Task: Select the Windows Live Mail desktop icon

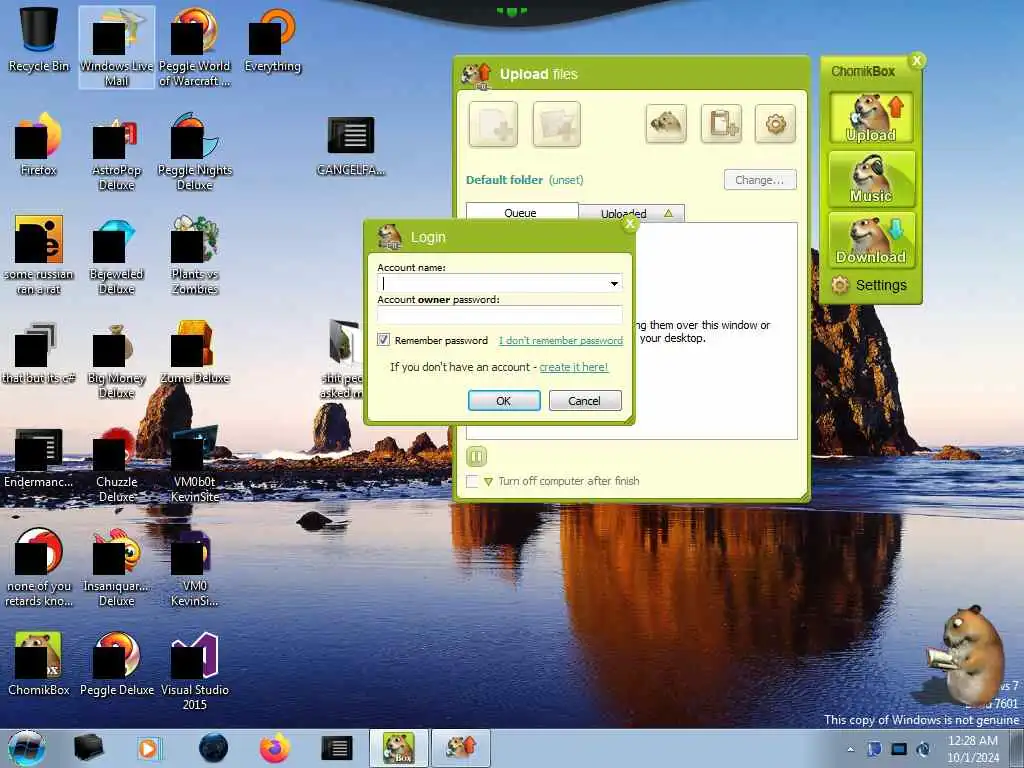Action: 116,47
